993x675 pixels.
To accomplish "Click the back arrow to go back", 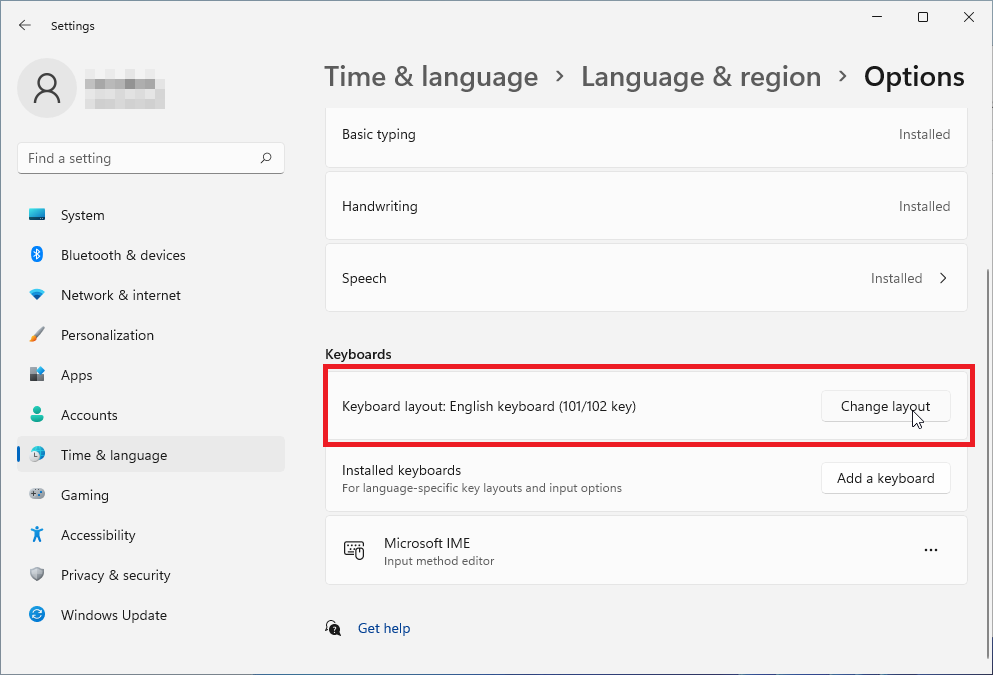I will pyautogui.click(x=25, y=25).
